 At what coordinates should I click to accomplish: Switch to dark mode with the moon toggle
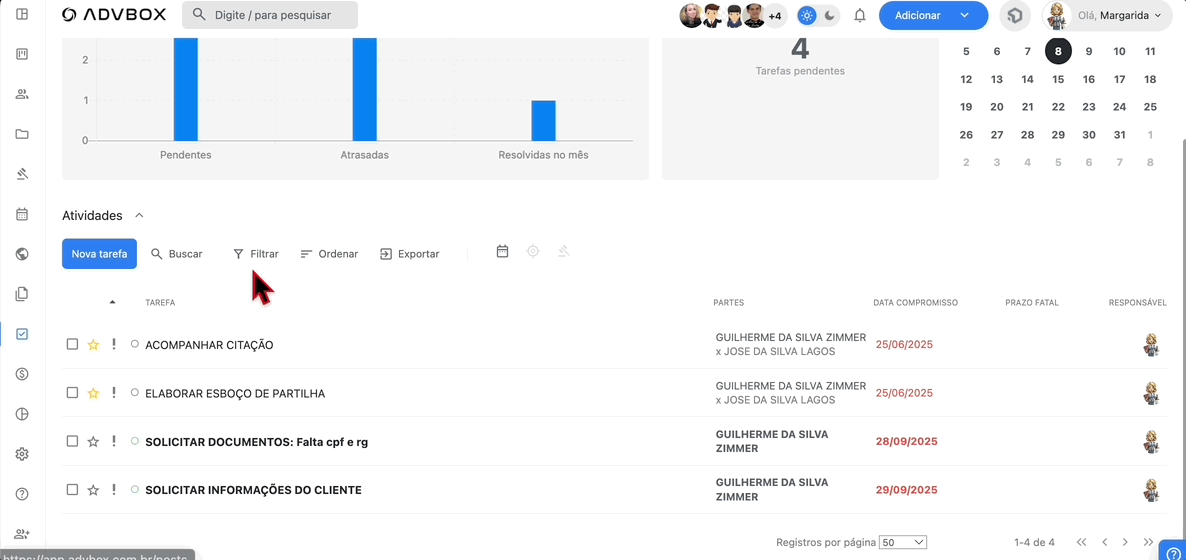829,16
